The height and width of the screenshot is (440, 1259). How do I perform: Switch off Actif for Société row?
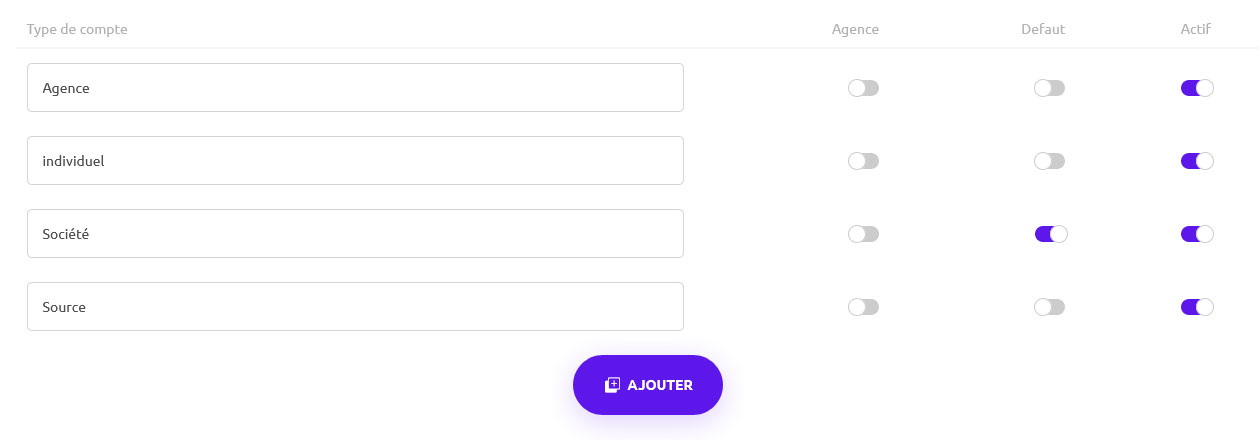pos(1196,234)
